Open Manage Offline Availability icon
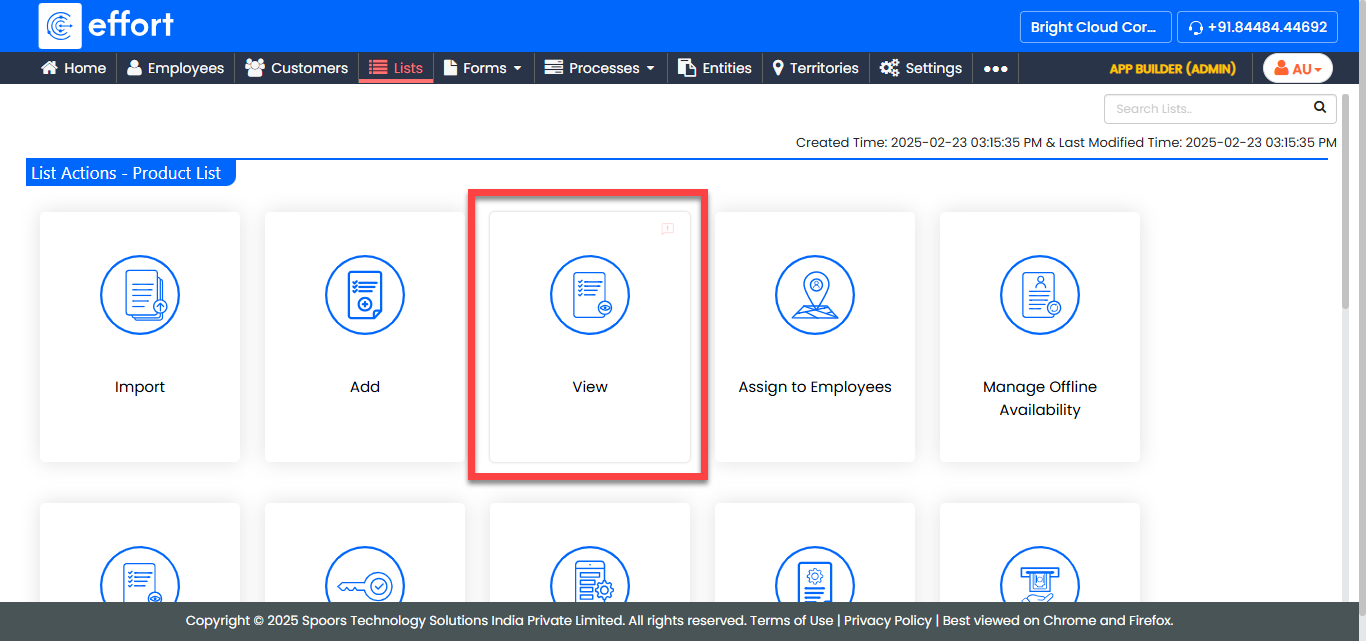The width and height of the screenshot is (1366, 641). pos(1040,295)
